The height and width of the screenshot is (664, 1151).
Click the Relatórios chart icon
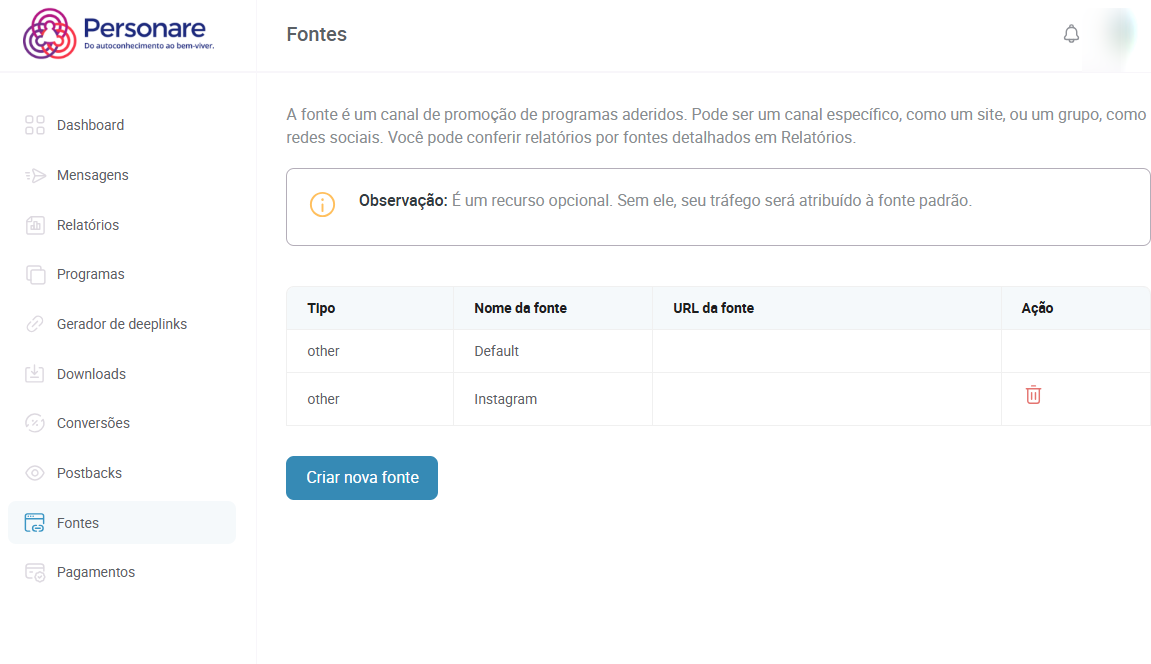[x=35, y=225]
